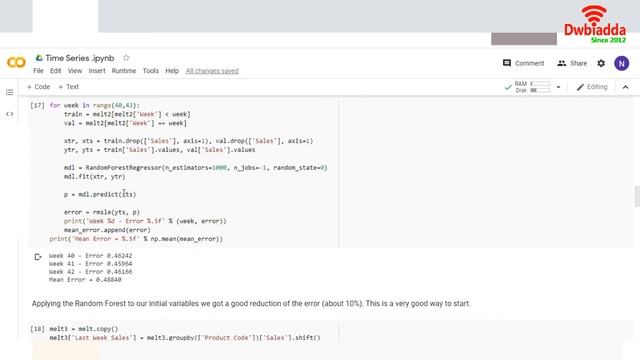Open the N user account avatar
This screenshot has width=640, height=360.
tap(621, 63)
